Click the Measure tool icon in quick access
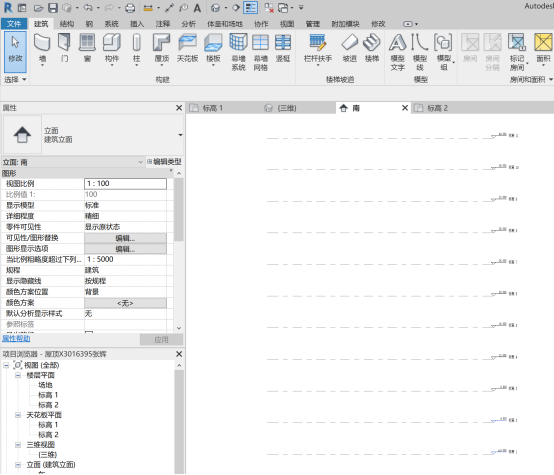554x475 pixels. (x=148, y=8)
